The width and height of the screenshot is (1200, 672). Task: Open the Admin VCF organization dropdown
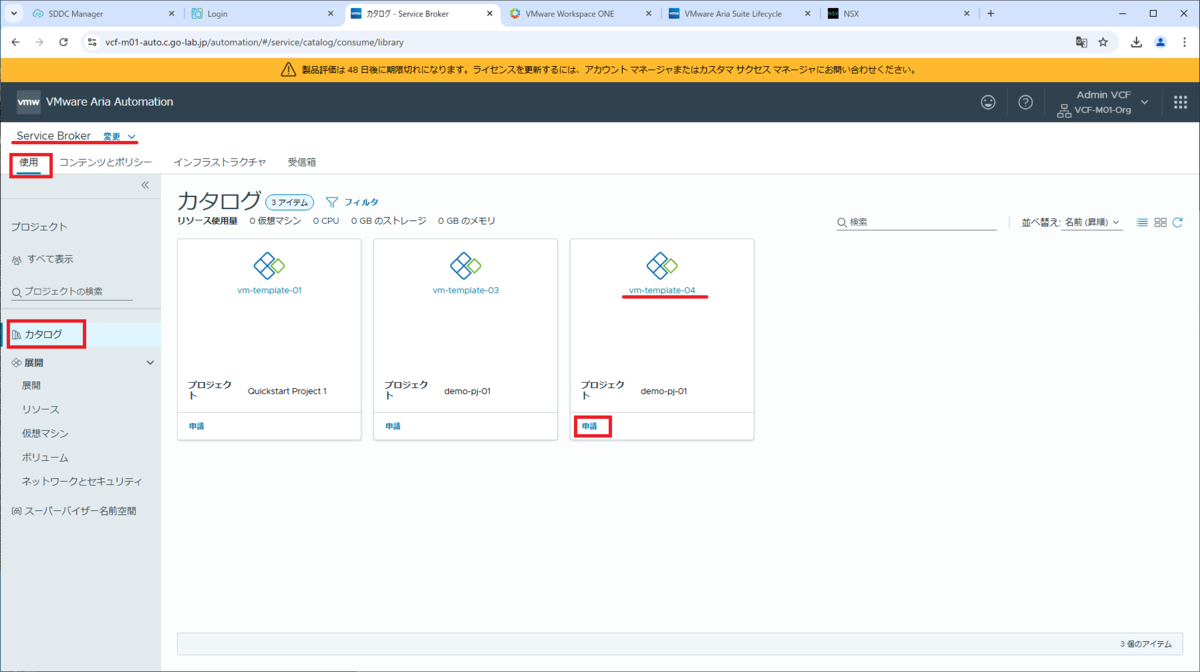coord(1103,102)
